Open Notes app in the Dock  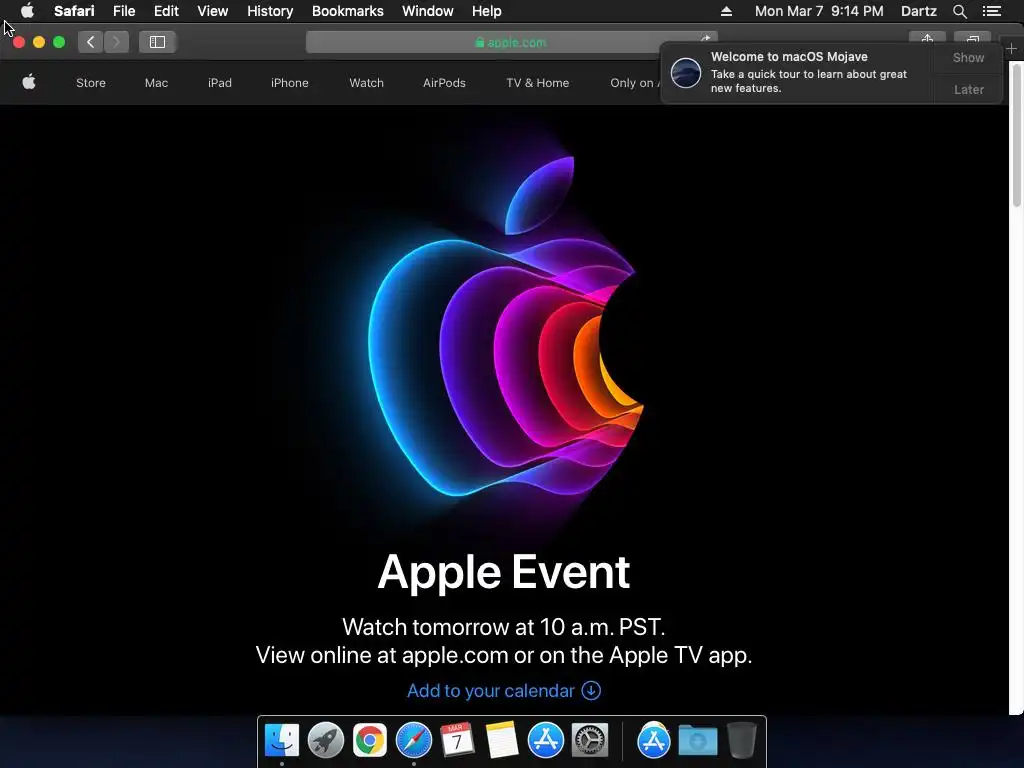click(502, 740)
